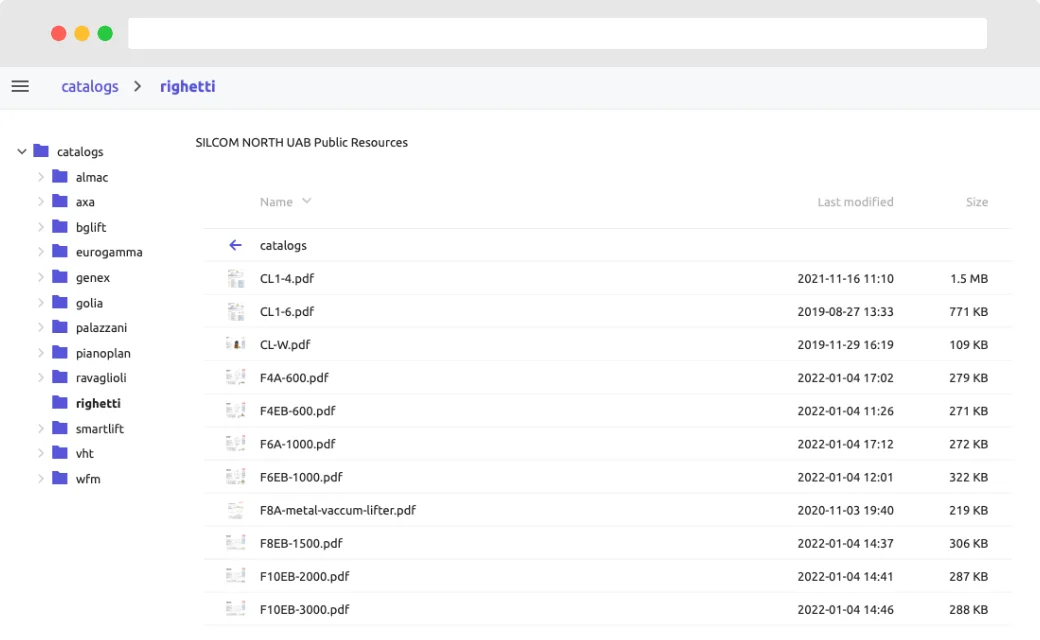Click the almac folder icon in sidebar
The width and height of the screenshot is (1040, 640).
click(60, 177)
